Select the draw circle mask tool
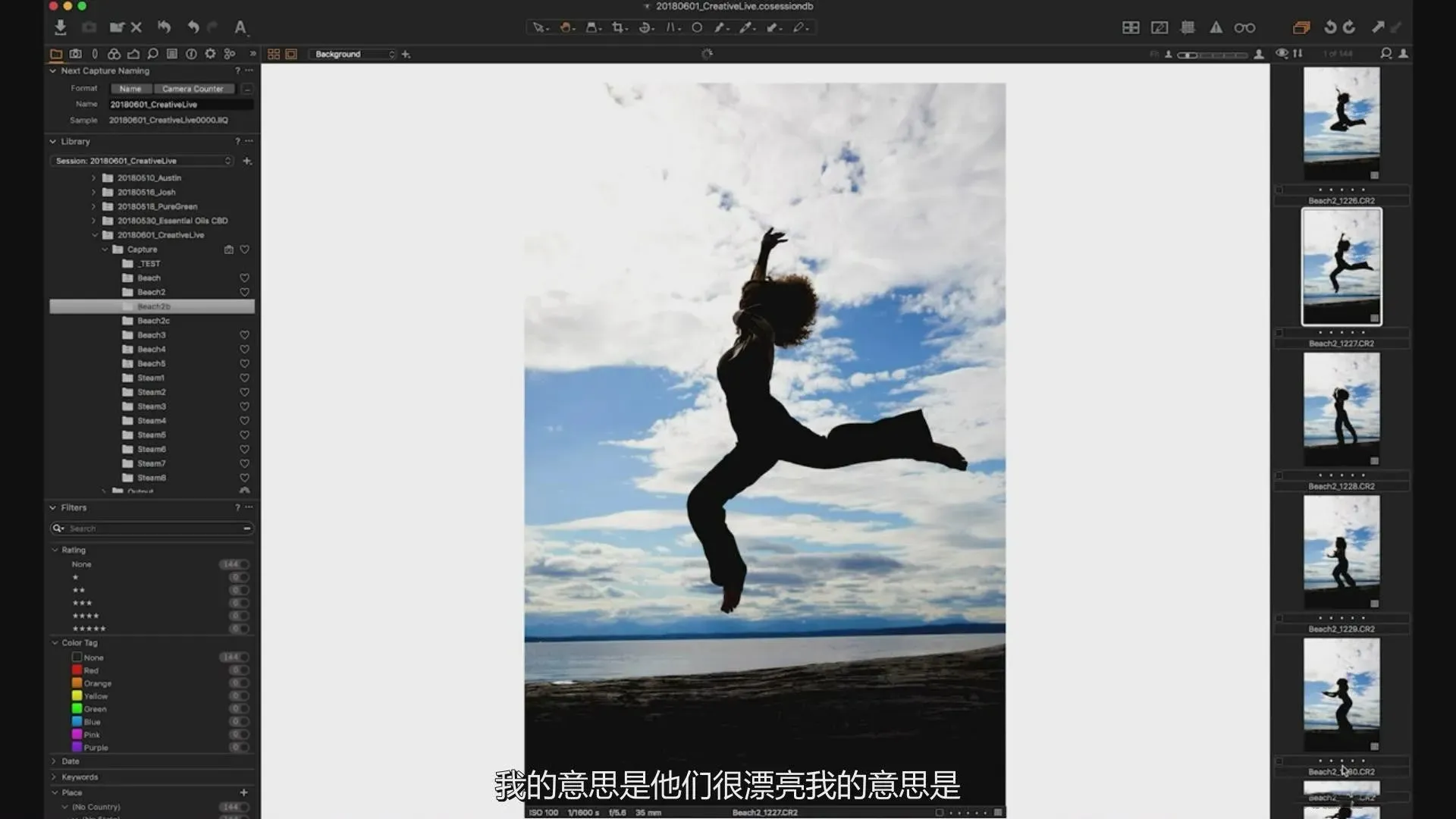This screenshot has height=819, width=1456. point(696,27)
